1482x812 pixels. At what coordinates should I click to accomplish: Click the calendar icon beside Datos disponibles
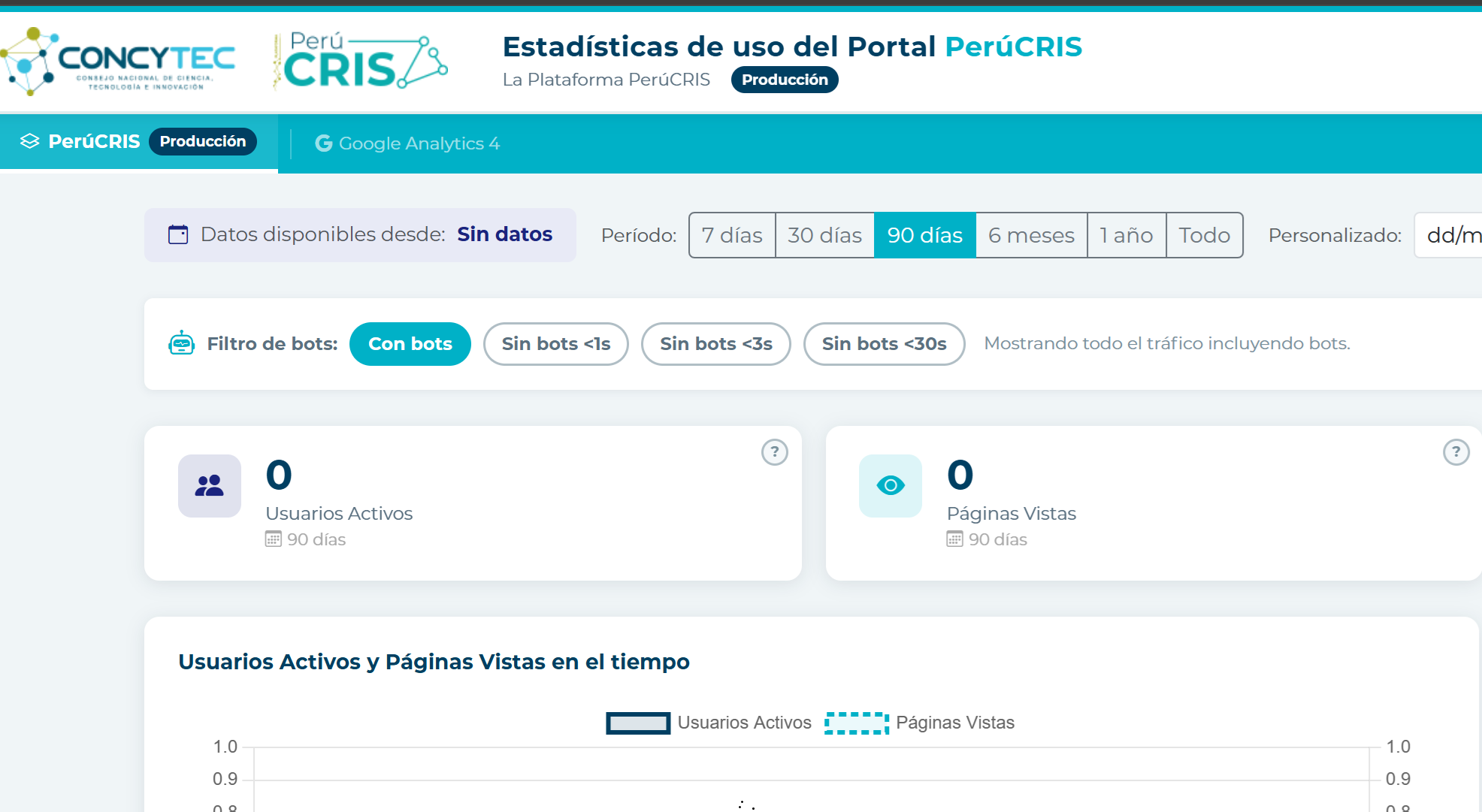pos(178,234)
